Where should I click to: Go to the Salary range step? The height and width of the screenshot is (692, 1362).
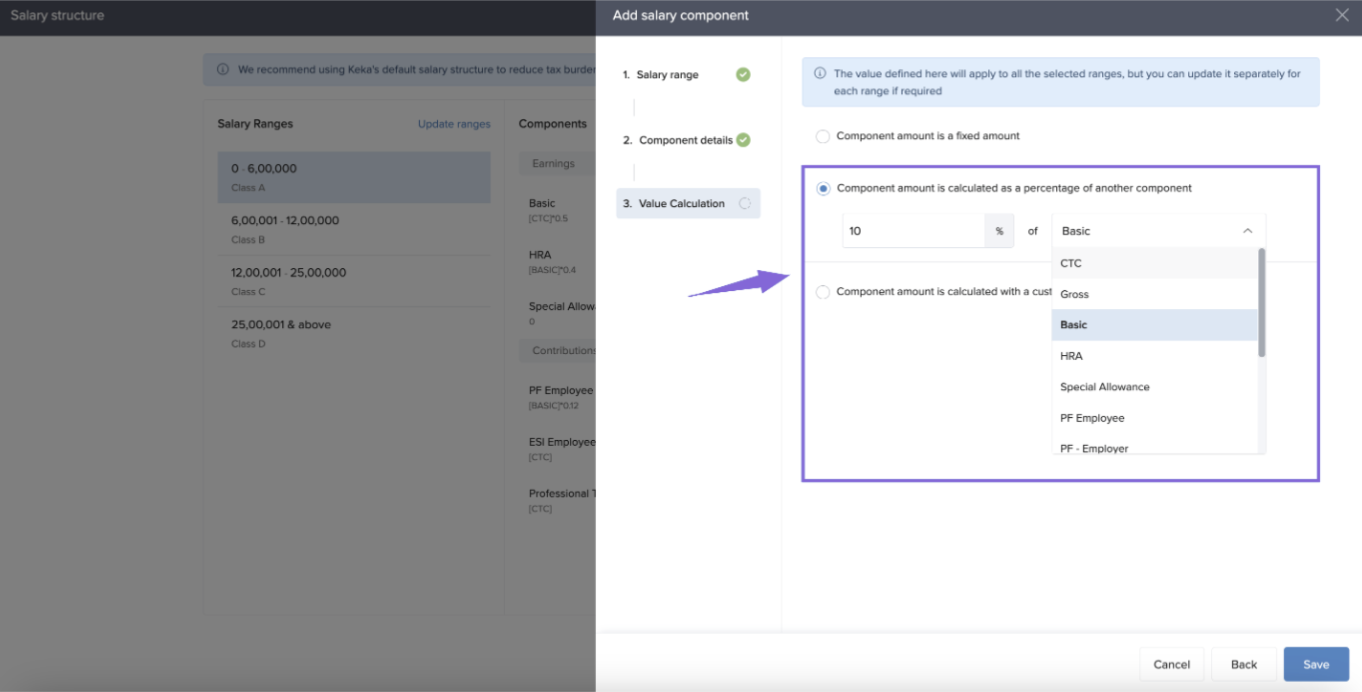(x=667, y=75)
